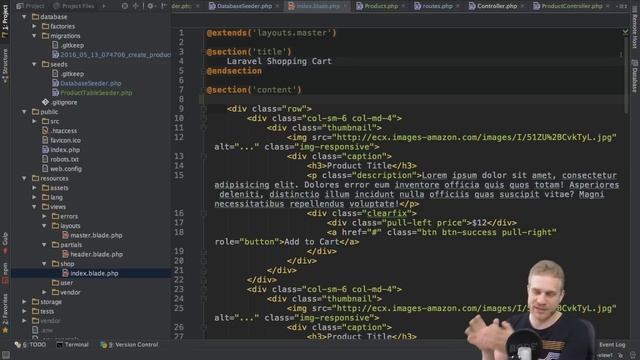Expand the factories folder
The width and height of the screenshot is (640, 360).
click(x=35, y=26)
